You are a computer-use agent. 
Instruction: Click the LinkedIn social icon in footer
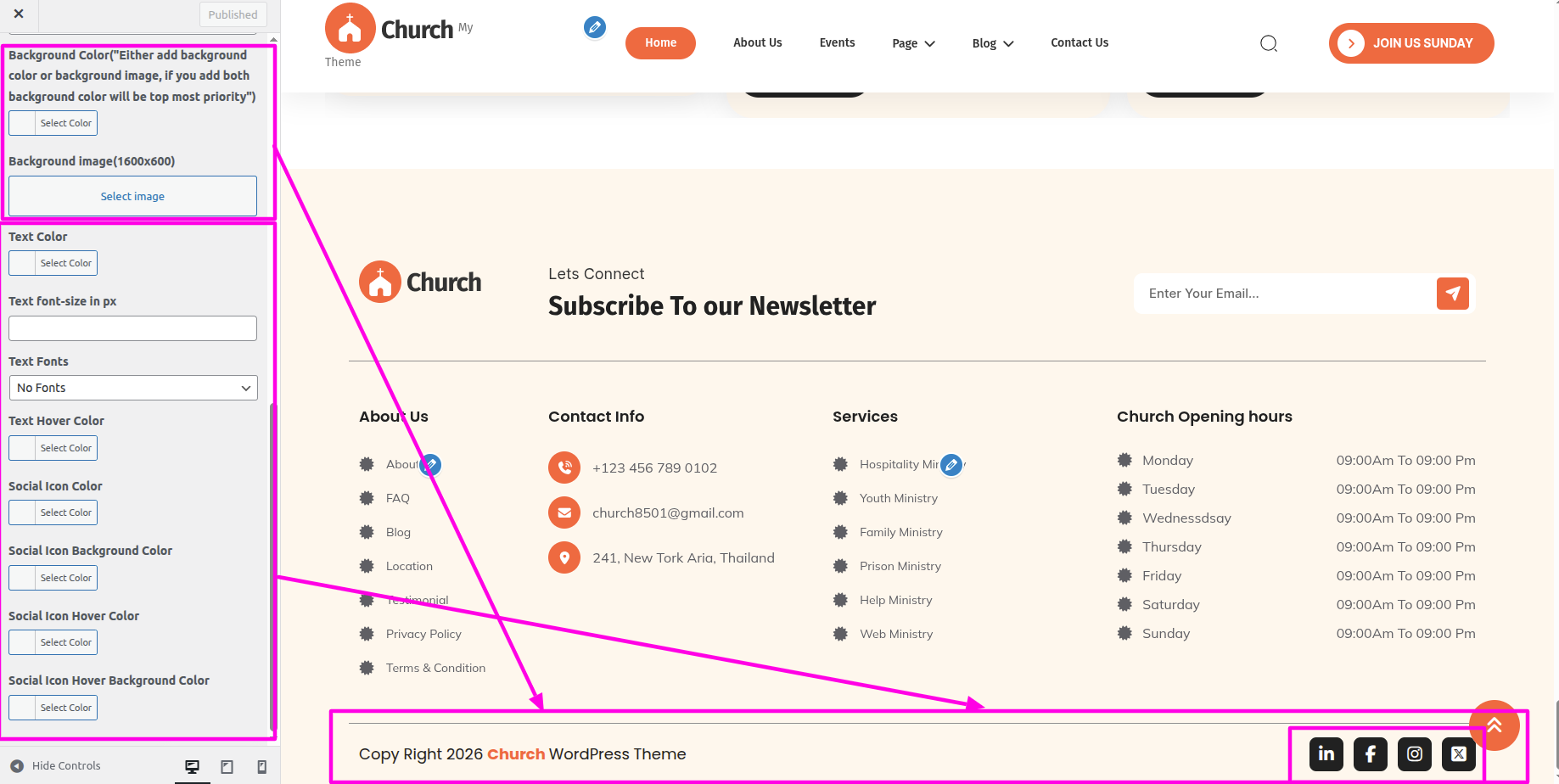[1326, 753]
